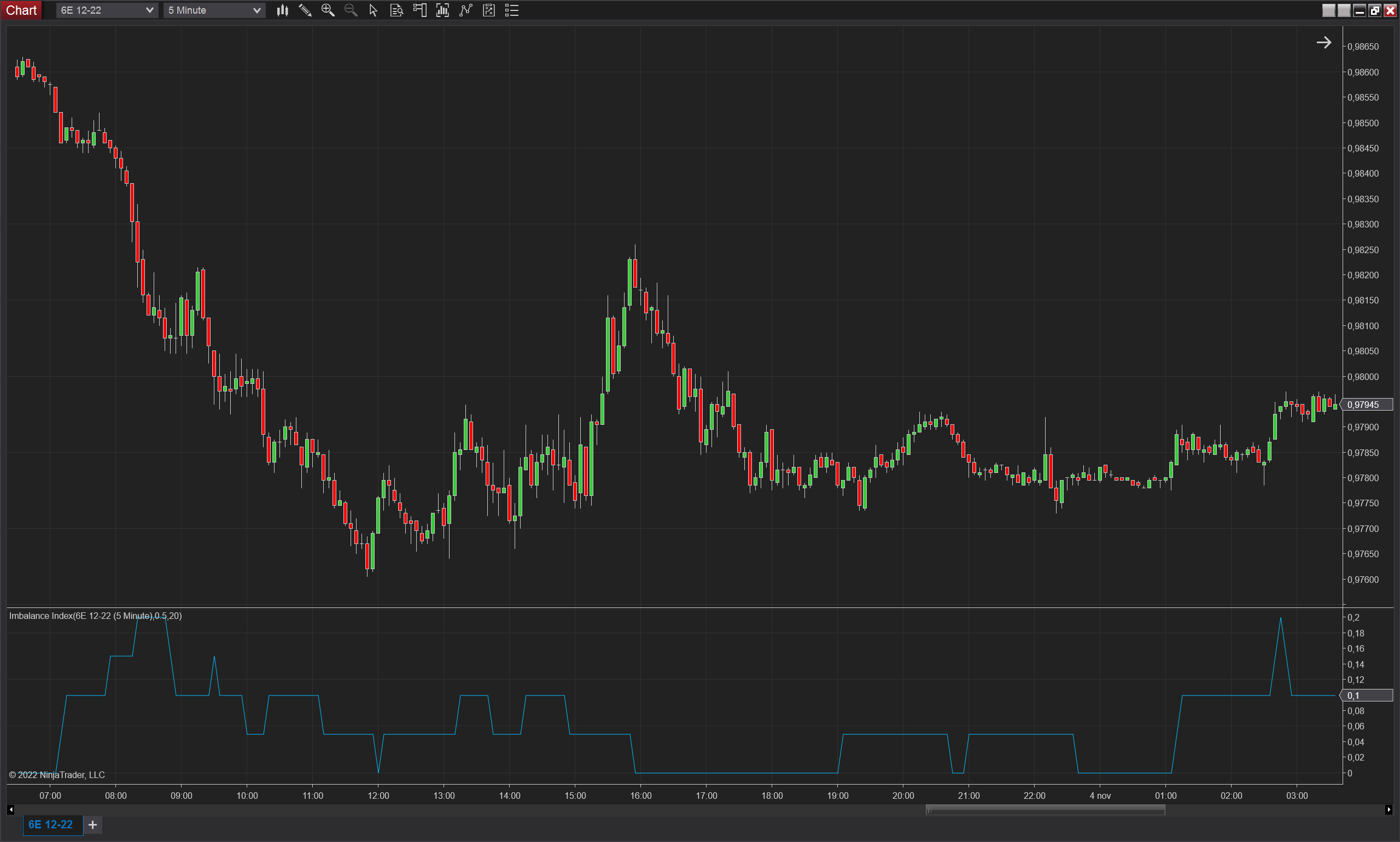Image resolution: width=1400 pixels, height=842 pixels.
Task: Open the data box icon
Action: pyautogui.click(x=396, y=10)
